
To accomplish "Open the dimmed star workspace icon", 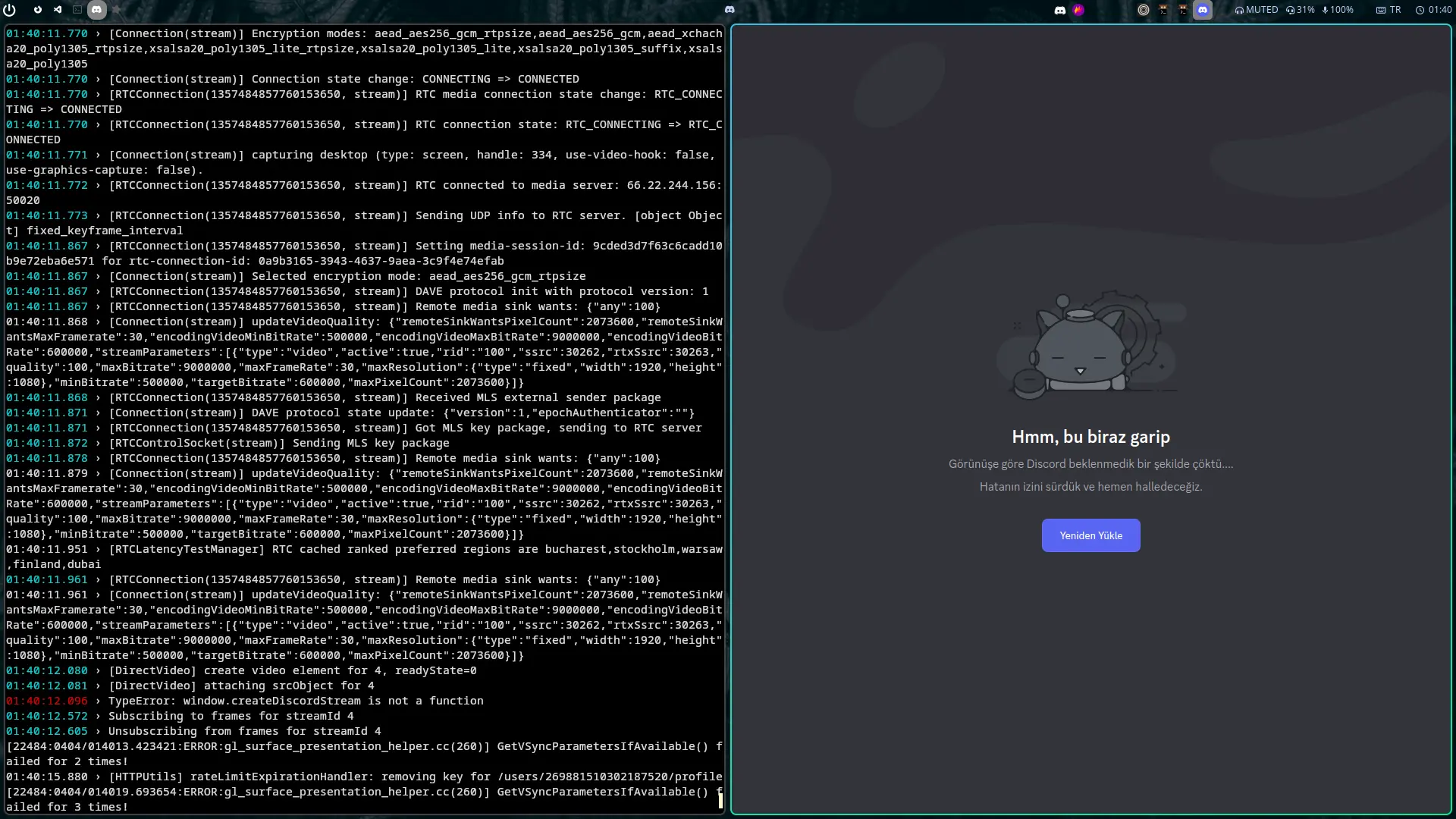I will [117, 10].
